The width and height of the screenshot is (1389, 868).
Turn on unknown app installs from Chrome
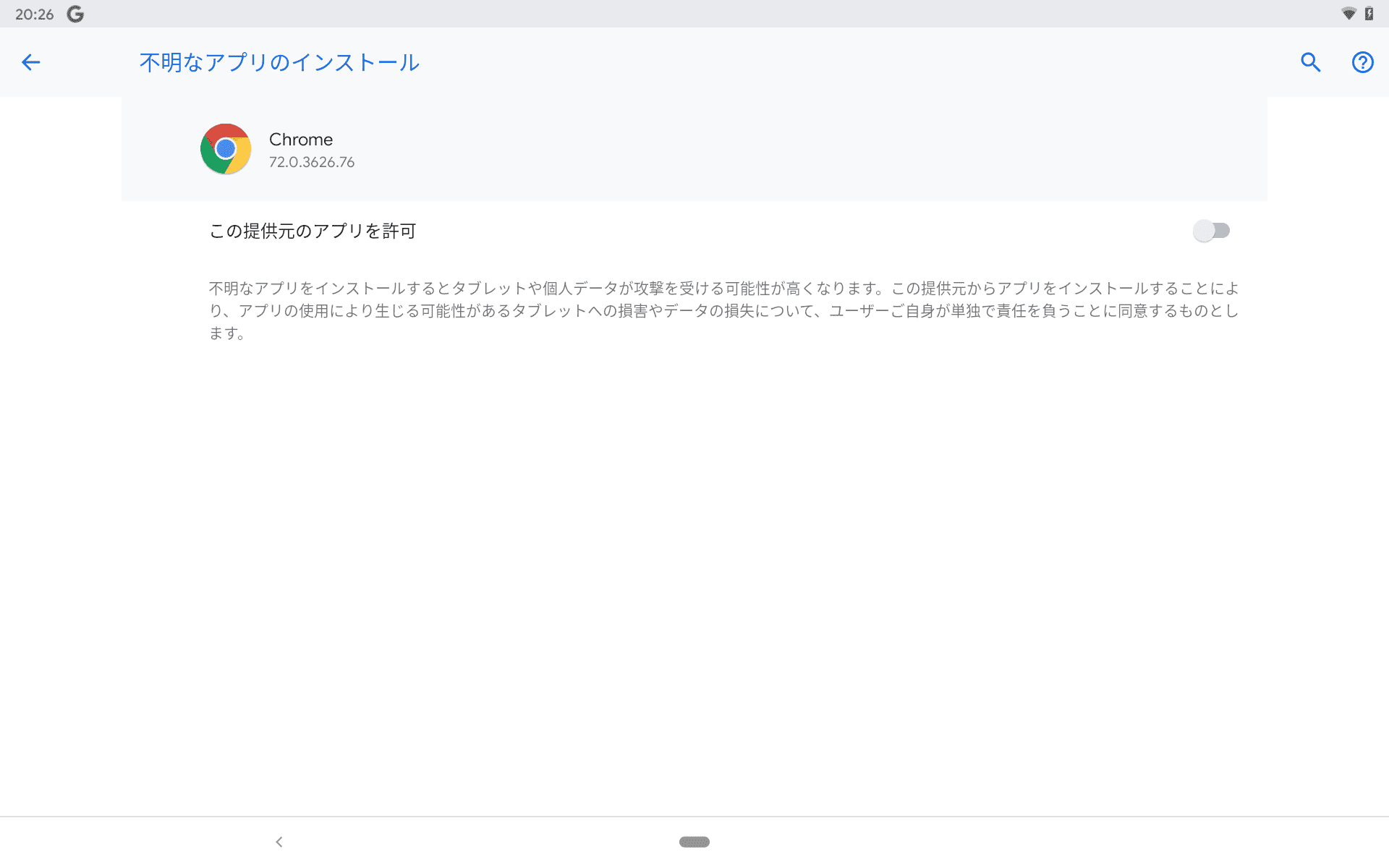(x=1212, y=231)
